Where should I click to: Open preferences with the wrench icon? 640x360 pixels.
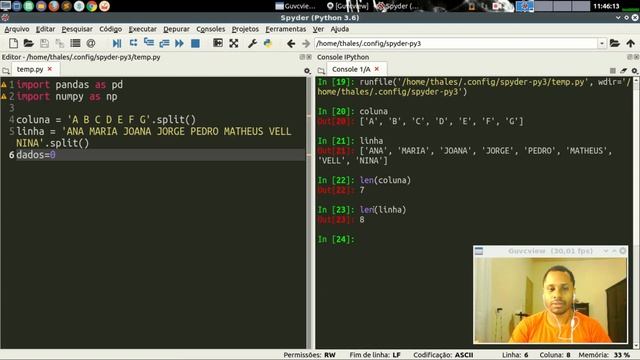click(252, 43)
